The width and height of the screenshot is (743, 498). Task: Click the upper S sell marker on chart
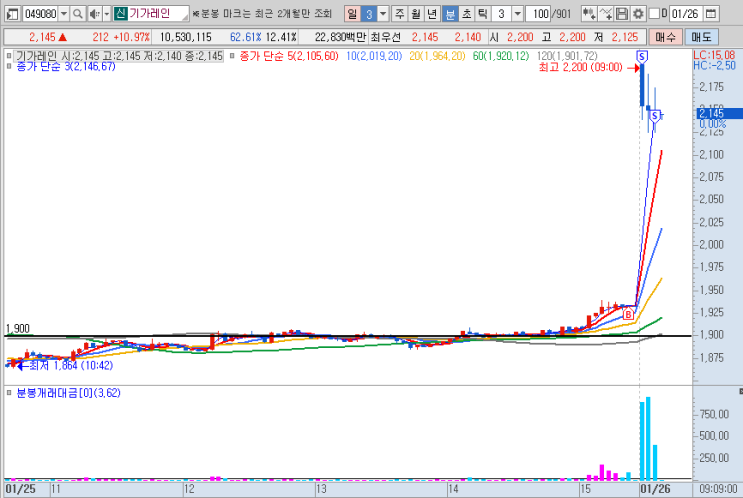[642, 57]
